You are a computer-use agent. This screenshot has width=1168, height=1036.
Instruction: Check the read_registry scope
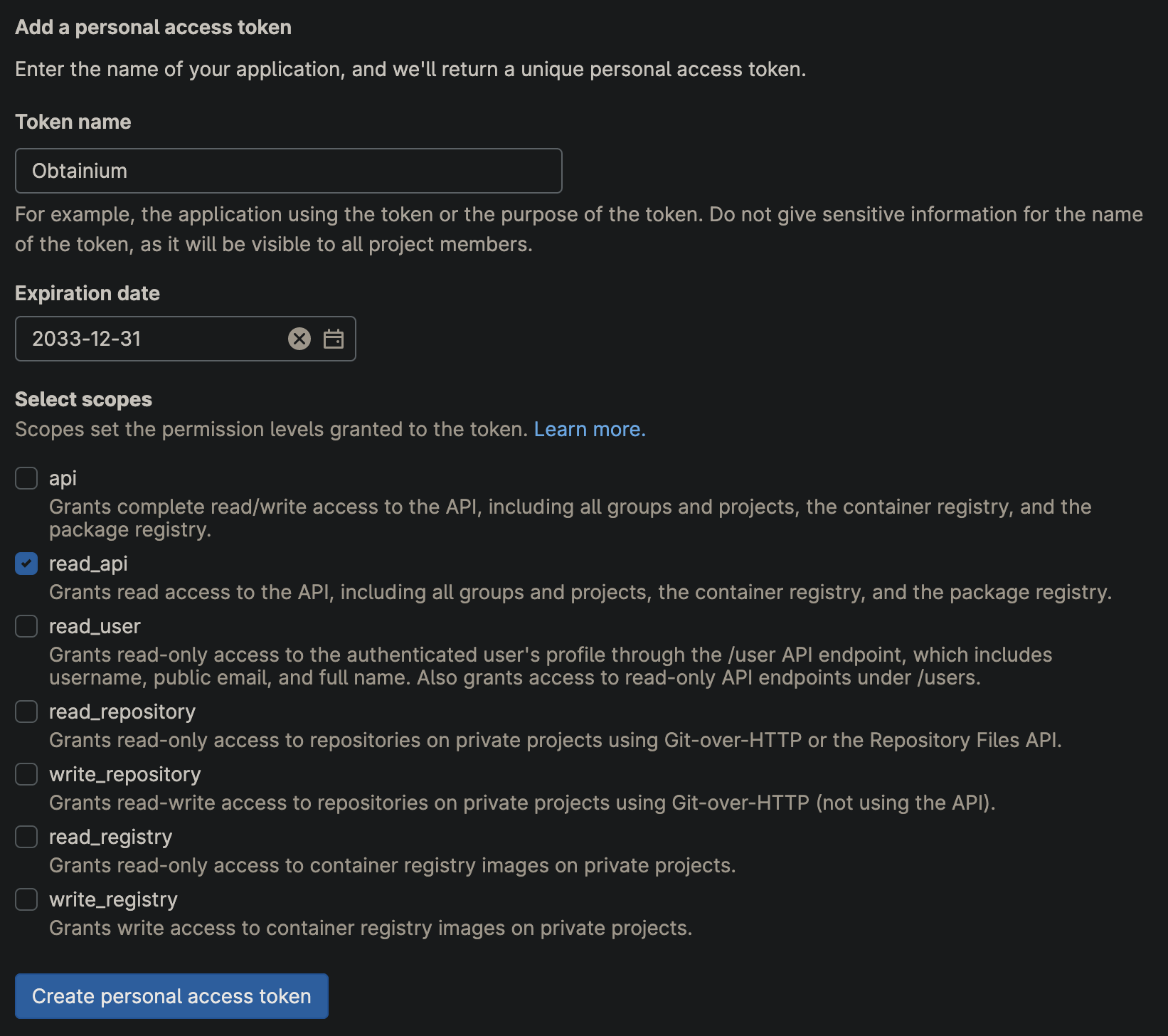pos(26,837)
